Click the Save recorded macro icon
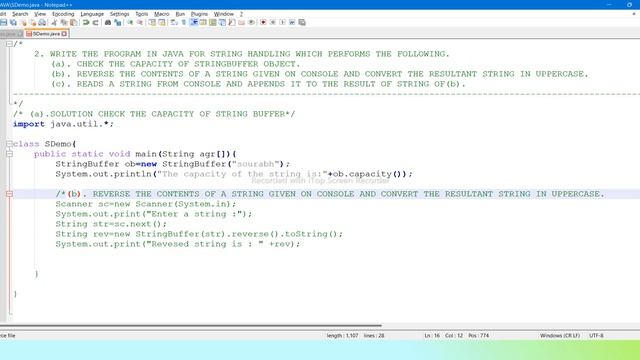640x360 pixels. pos(302,22)
